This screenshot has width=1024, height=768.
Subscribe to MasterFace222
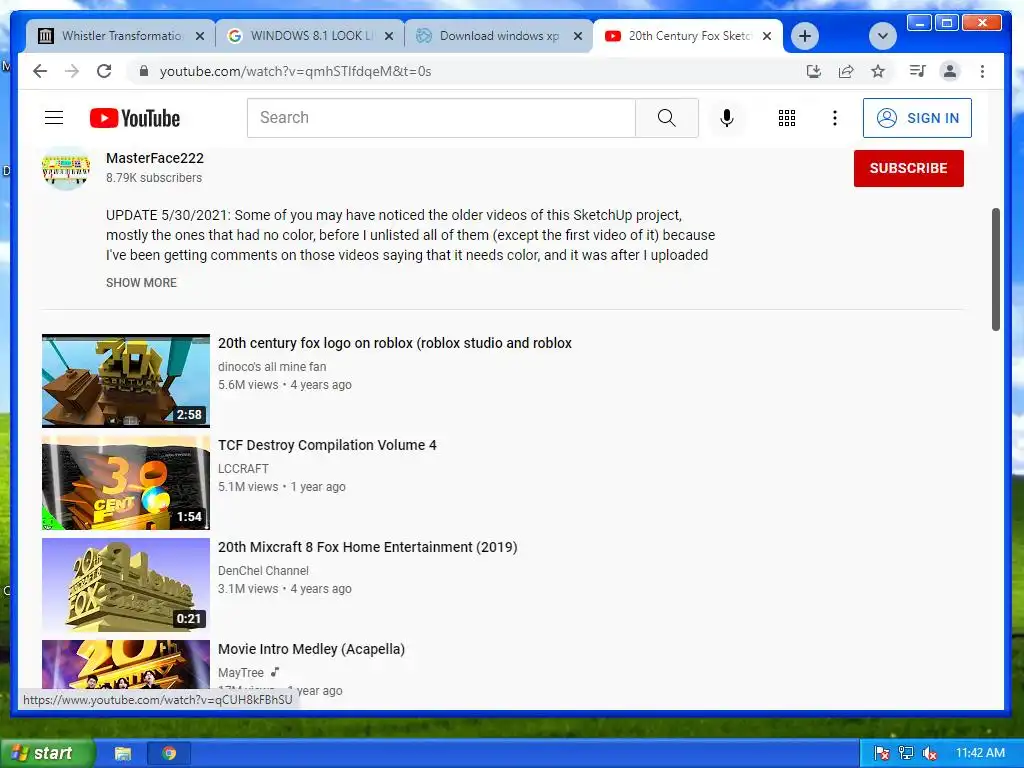click(908, 168)
